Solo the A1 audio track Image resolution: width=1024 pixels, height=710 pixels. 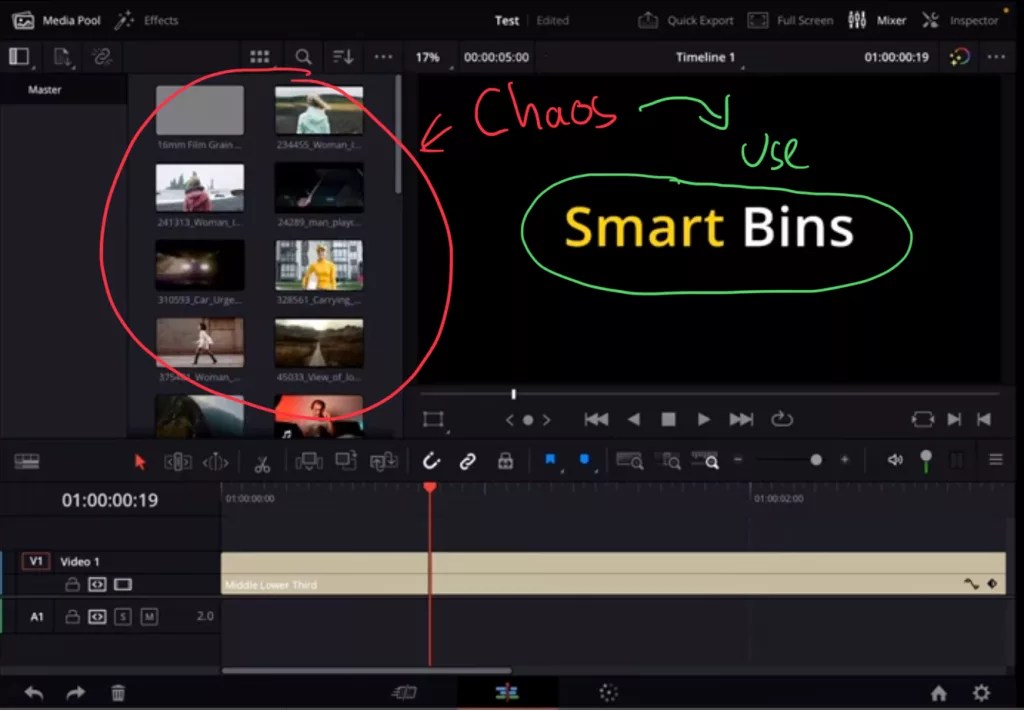tap(122, 617)
